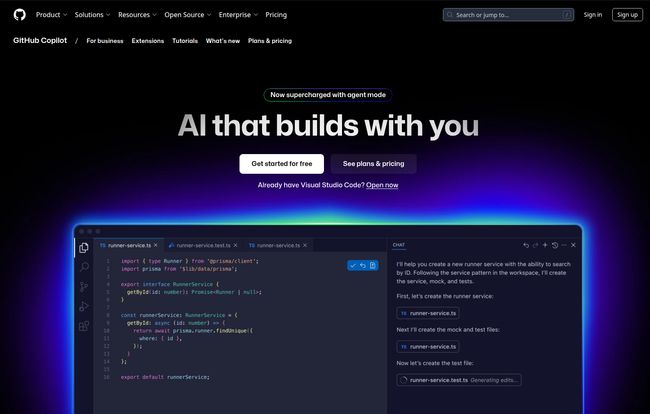Viewport: 650px width, 414px height.
Task: Click the Sign up button
Action: [627, 15]
